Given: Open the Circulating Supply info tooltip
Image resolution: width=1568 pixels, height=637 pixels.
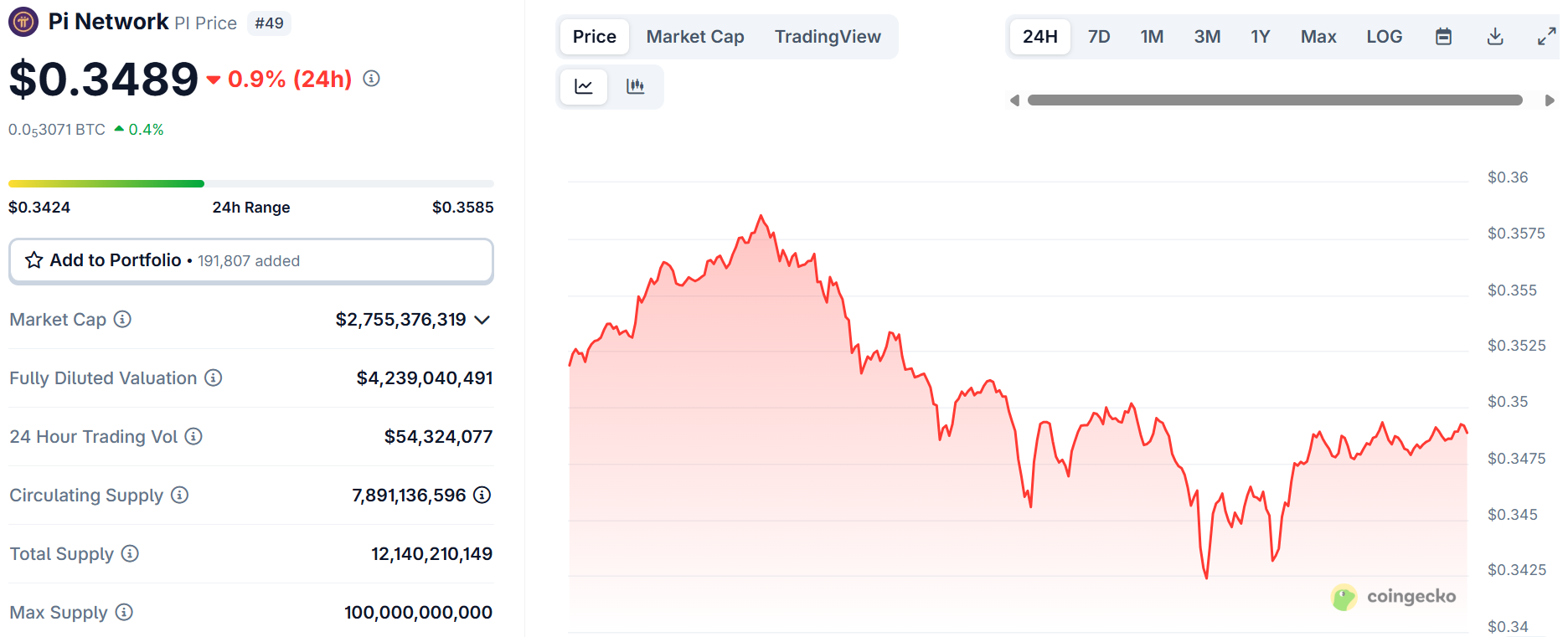Looking at the screenshot, I should [179, 495].
